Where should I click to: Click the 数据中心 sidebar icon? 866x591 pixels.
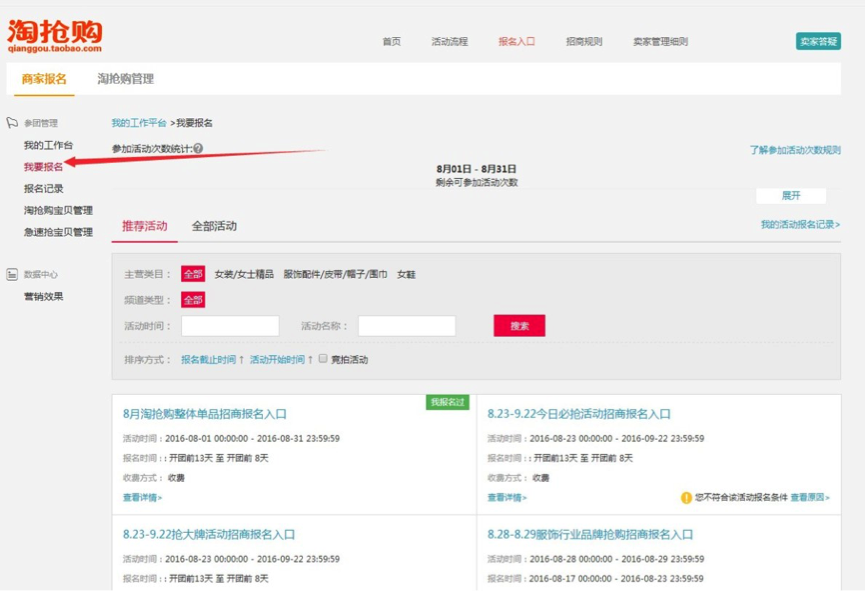12,274
